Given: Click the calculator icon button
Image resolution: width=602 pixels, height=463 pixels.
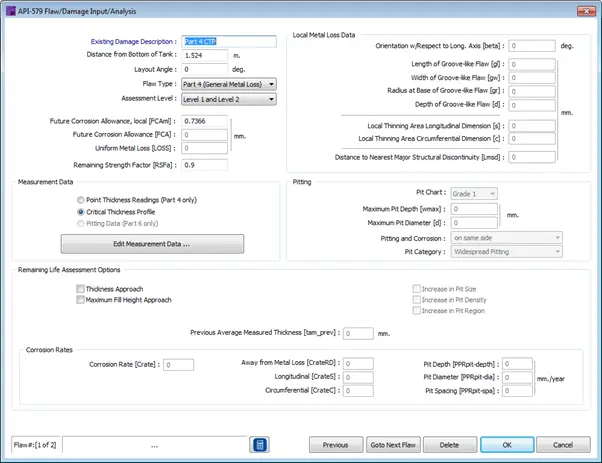Looking at the screenshot, I should click(x=259, y=445).
